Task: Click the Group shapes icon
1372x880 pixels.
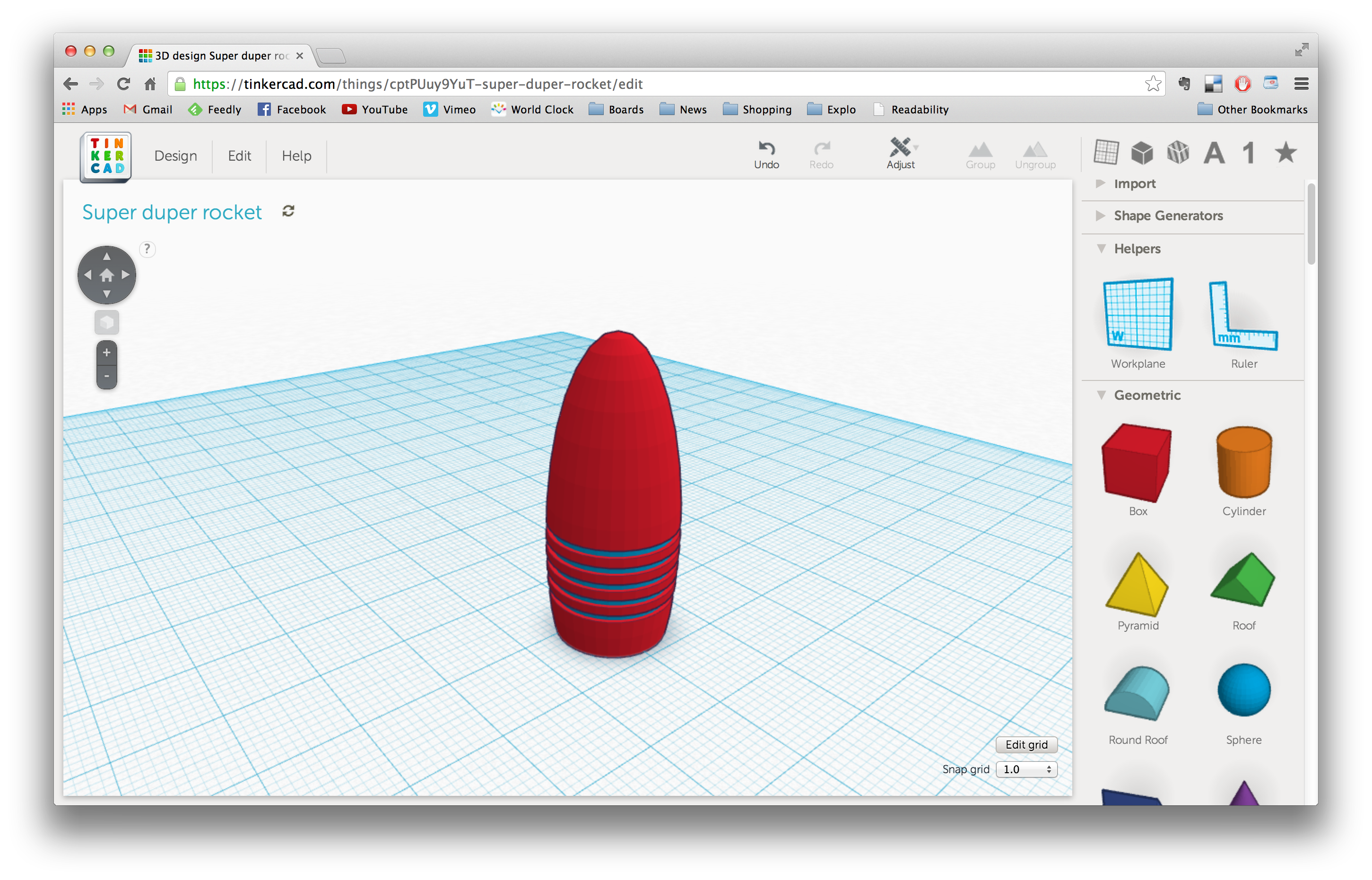Action: [x=980, y=155]
